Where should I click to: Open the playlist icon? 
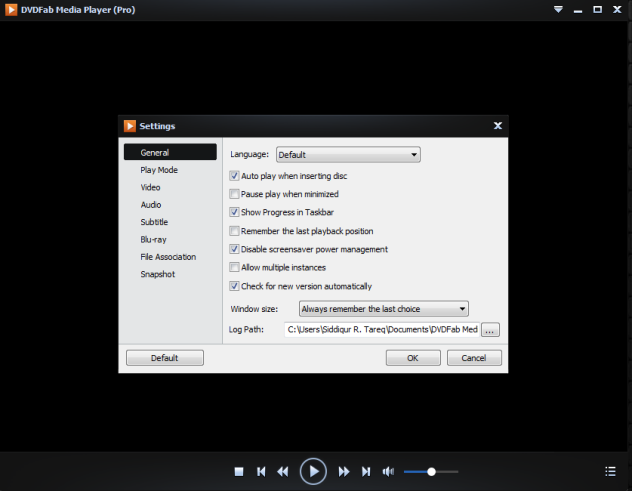click(610, 471)
